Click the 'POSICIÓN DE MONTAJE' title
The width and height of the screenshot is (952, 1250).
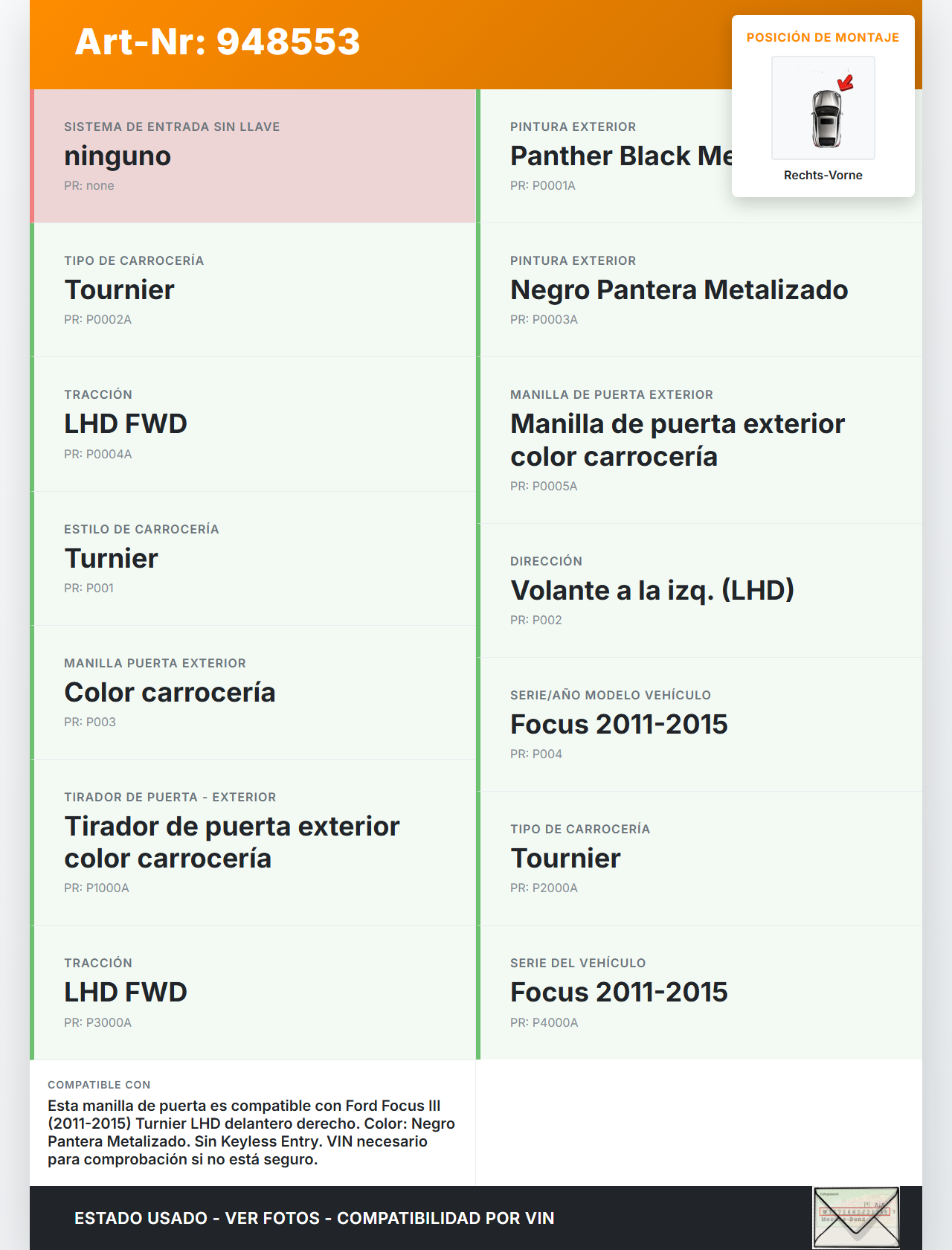(x=823, y=37)
